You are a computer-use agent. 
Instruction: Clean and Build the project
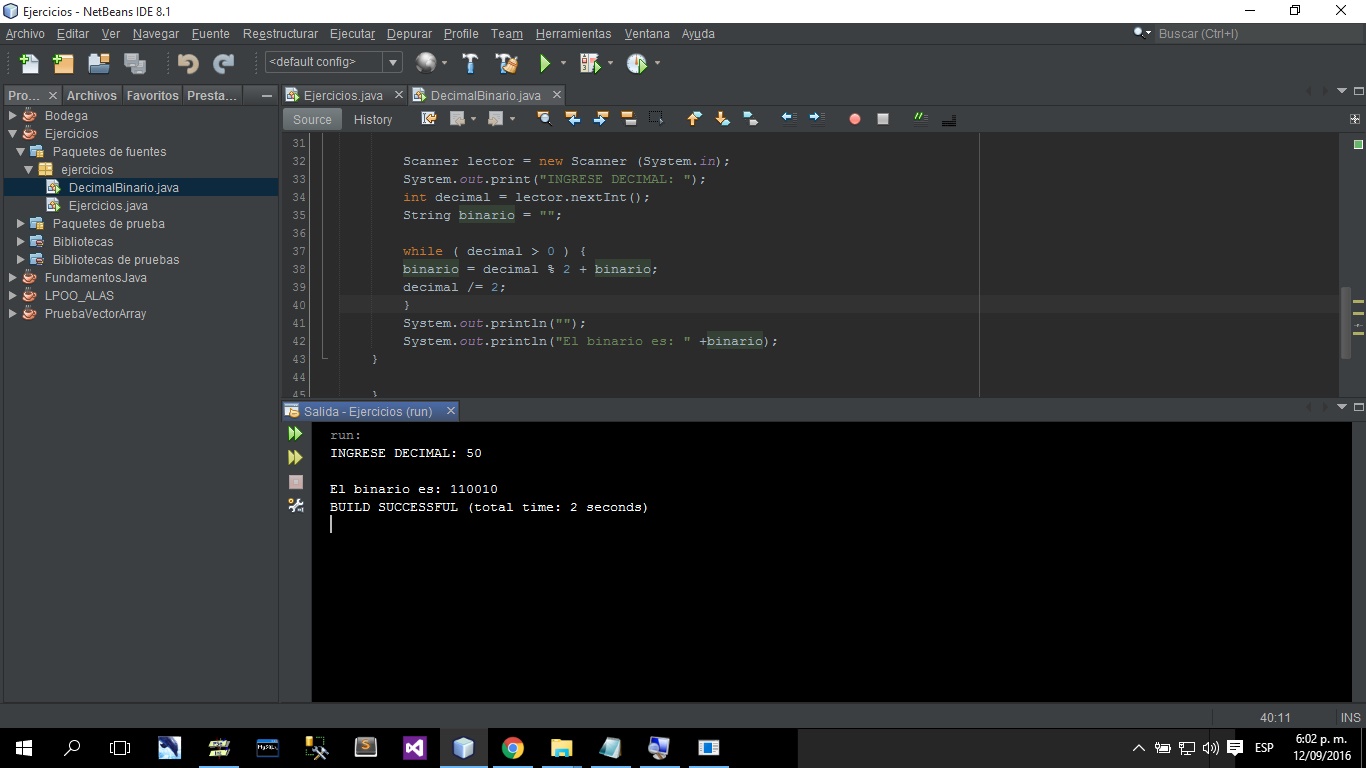click(x=507, y=62)
